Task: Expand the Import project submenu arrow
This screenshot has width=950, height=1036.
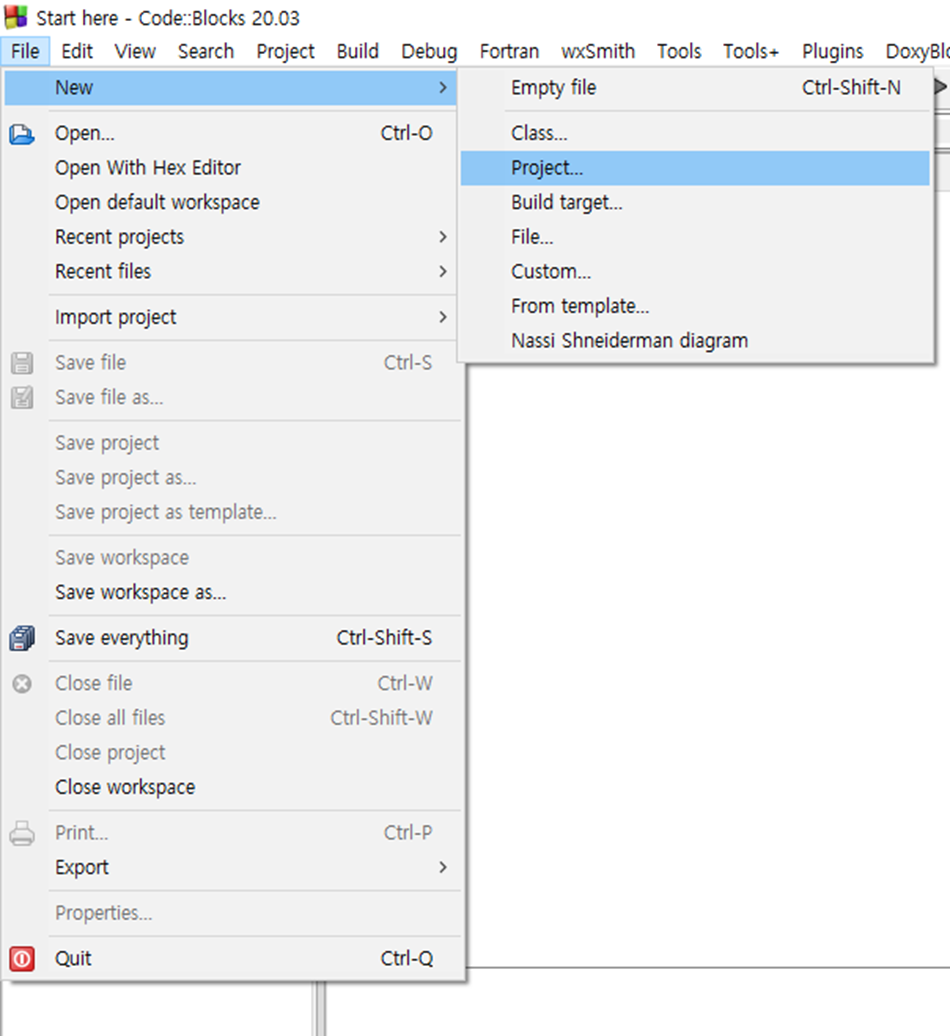Action: click(443, 317)
